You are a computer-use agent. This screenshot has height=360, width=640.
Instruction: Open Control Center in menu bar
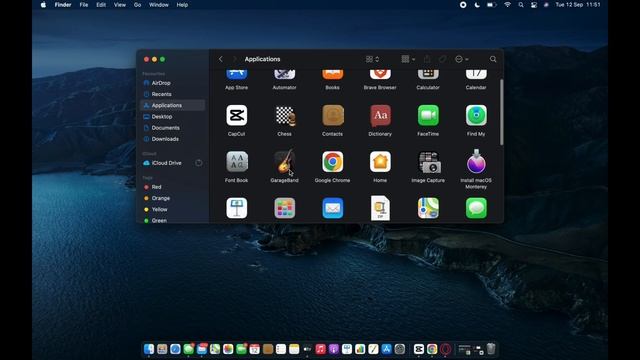(x=534, y=5)
